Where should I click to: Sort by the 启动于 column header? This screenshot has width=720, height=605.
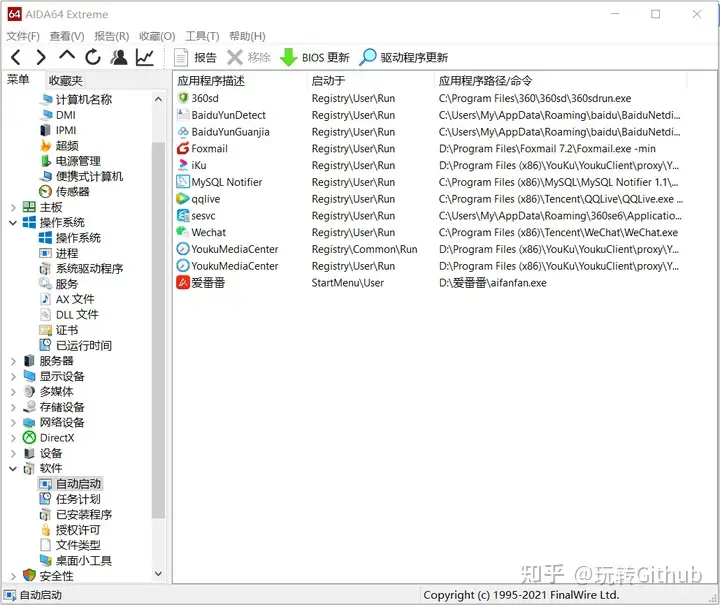tap(370, 81)
